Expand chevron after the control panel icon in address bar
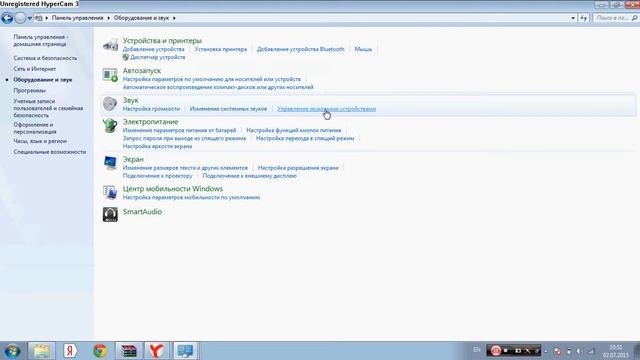Viewport: 640px width, 360px height. [47, 18]
